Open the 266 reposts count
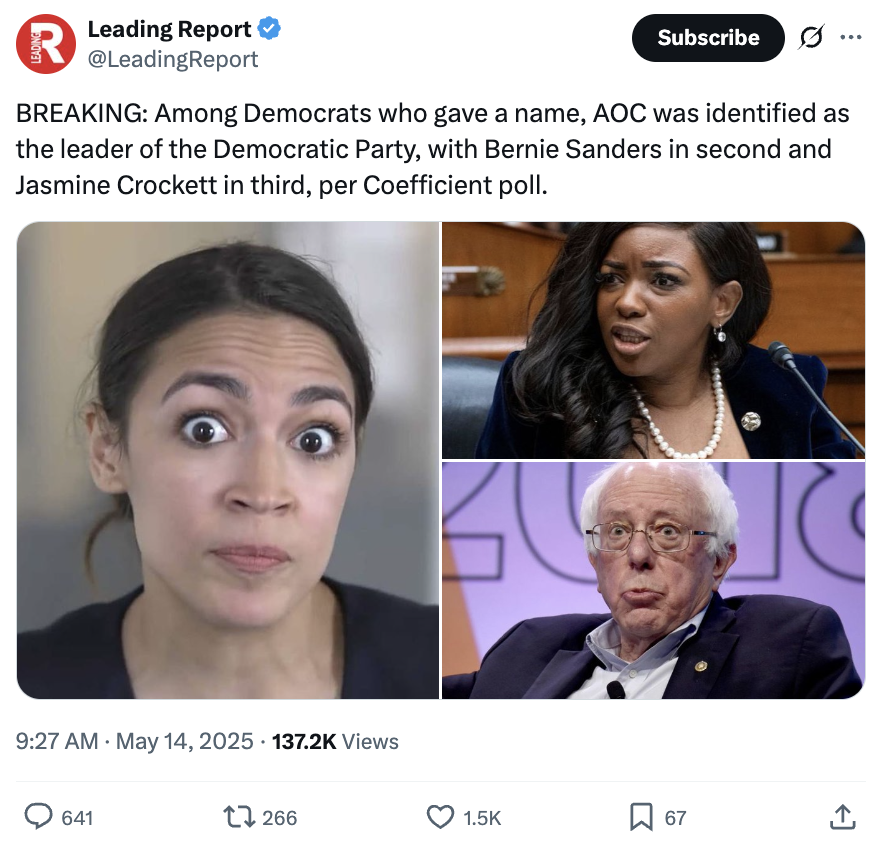This screenshot has height=852, width=886. (x=280, y=818)
